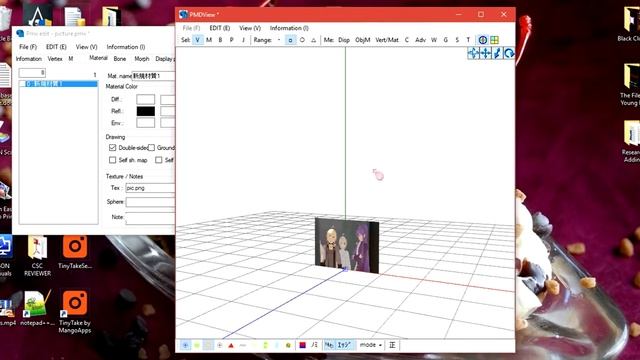Screen dimensions: 640x360
Task: Toggle the P selection mode button
Action: pos(231,40)
